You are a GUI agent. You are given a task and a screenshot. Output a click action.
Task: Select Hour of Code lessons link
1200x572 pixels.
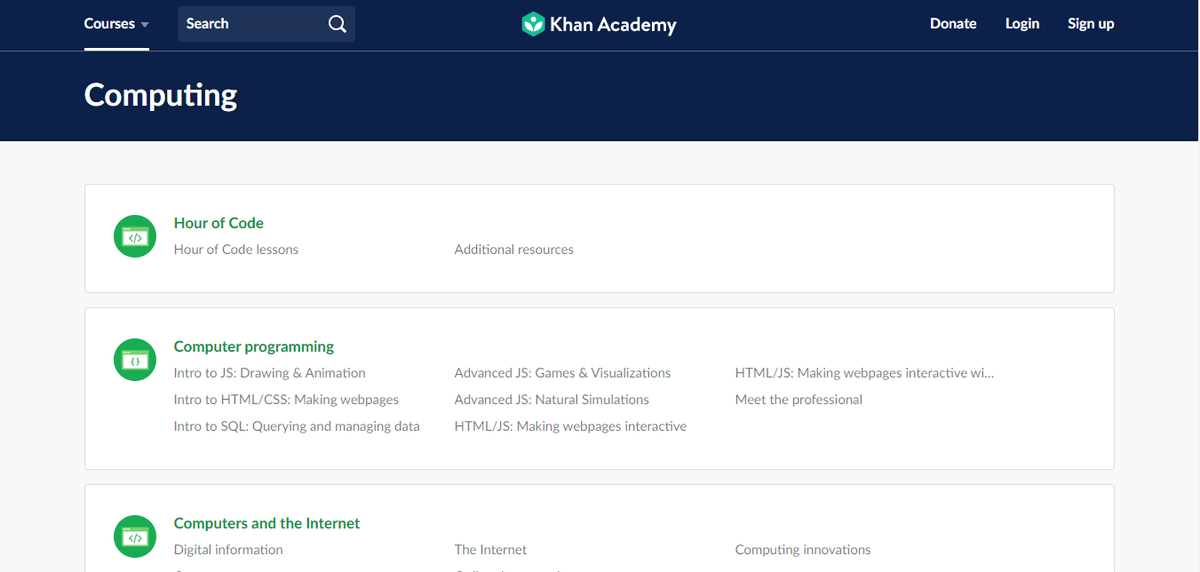click(x=236, y=249)
